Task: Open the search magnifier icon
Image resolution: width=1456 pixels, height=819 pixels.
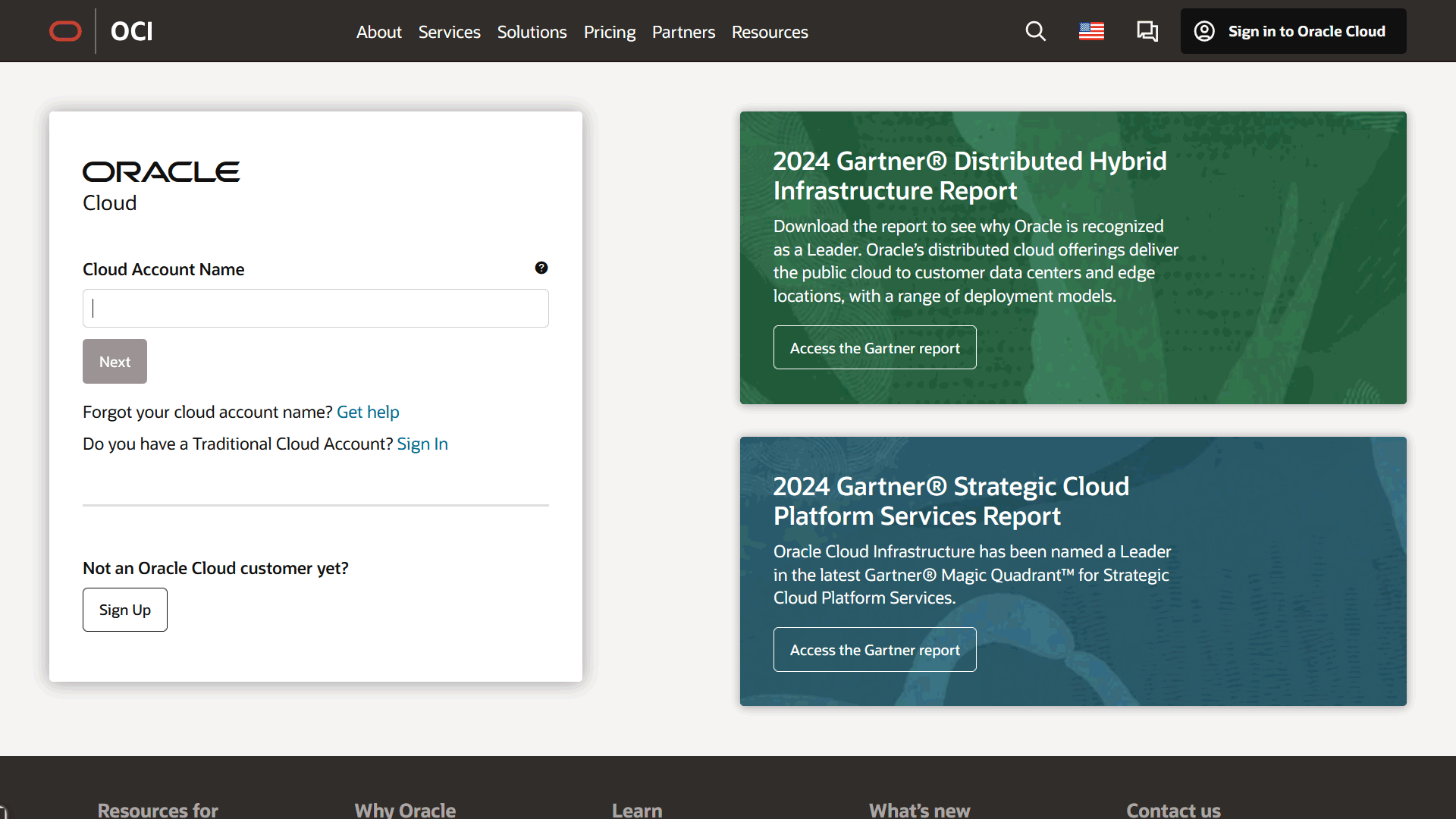Action: pyautogui.click(x=1035, y=31)
